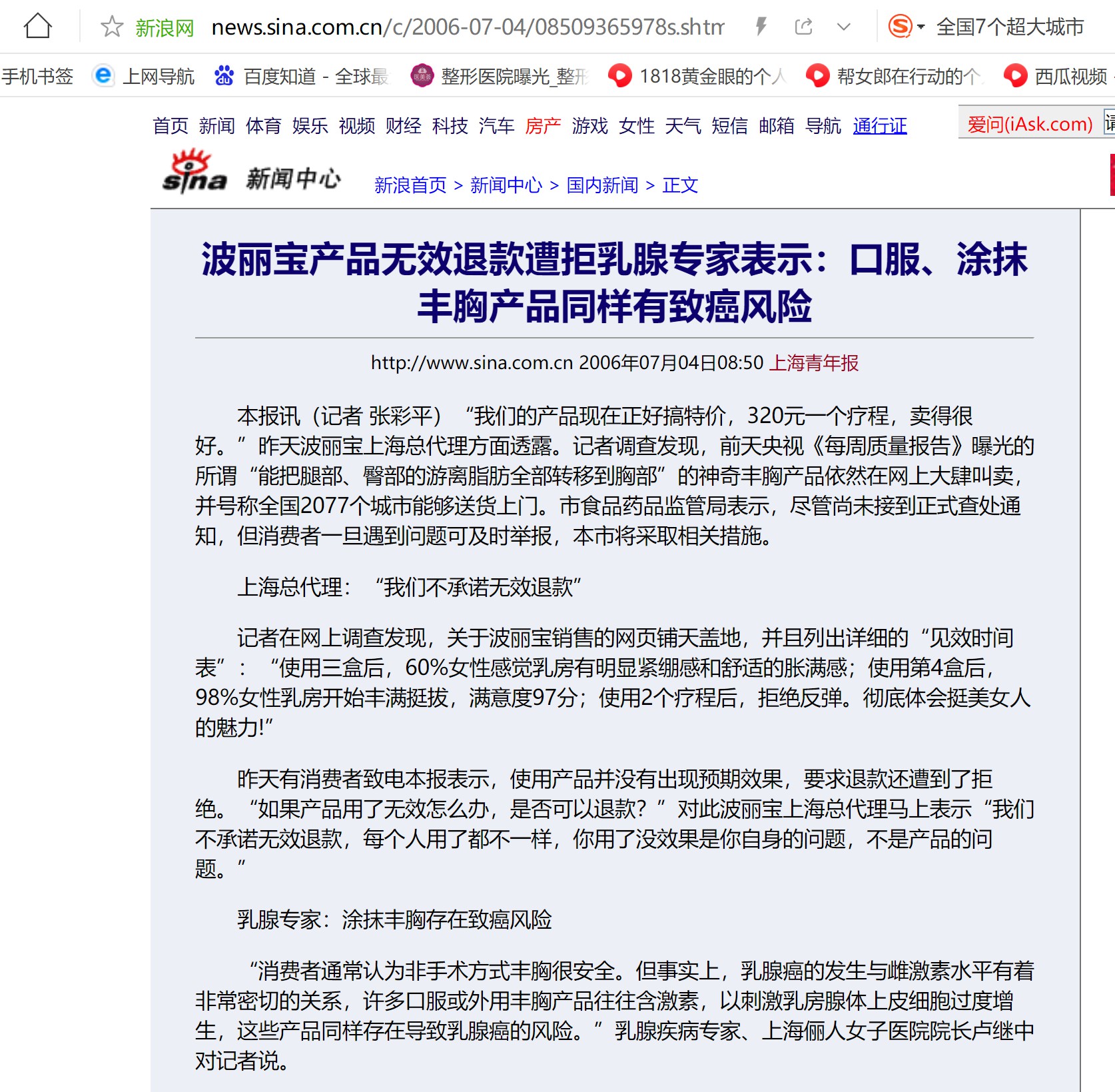Click 新闻 in Sina nav
1115x1092 pixels.
pos(217,126)
